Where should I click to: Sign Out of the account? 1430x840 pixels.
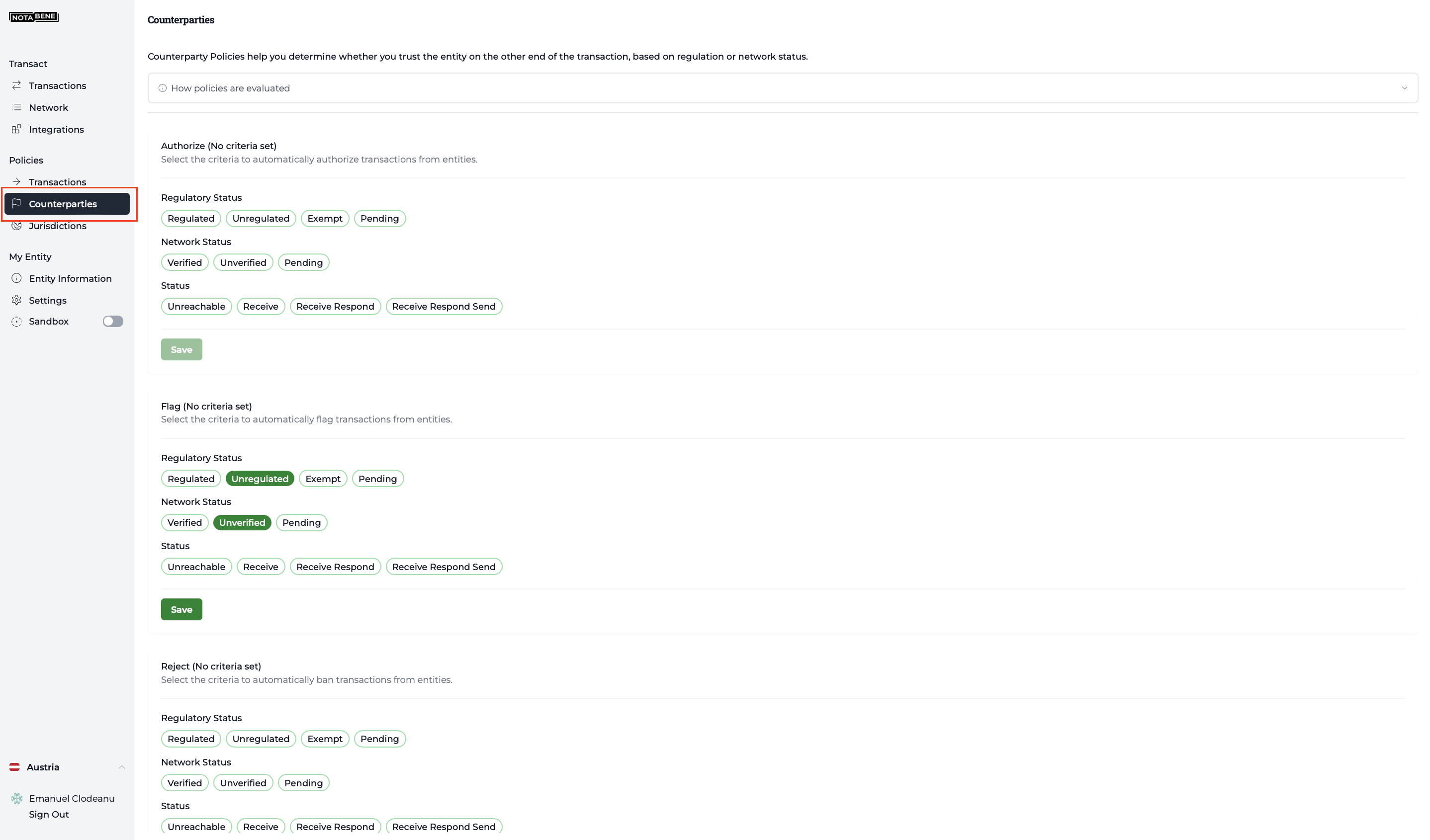(x=49, y=815)
